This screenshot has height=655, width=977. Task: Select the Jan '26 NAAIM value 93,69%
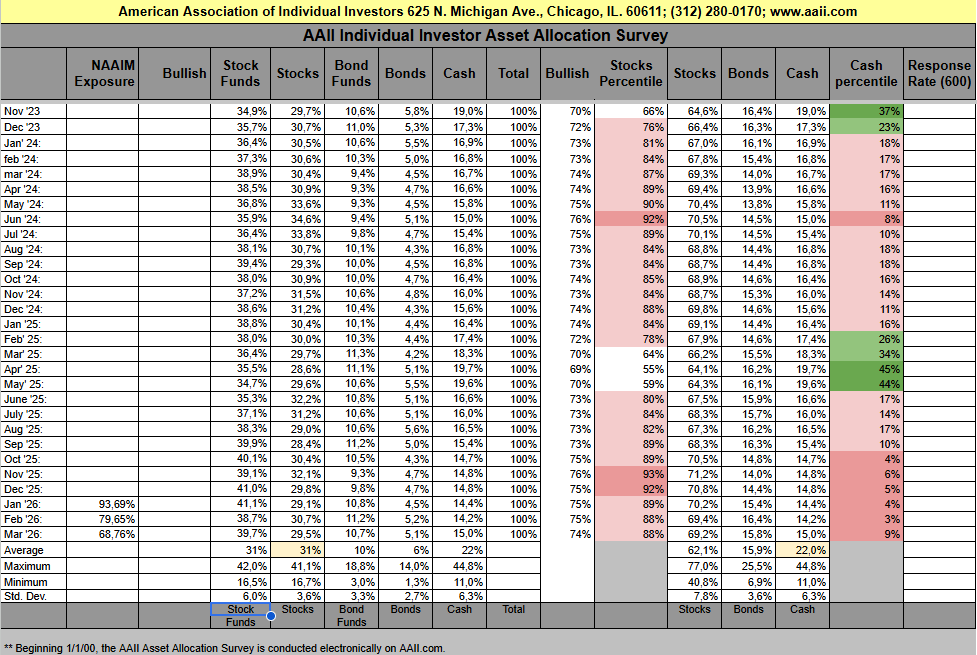[104, 505]
